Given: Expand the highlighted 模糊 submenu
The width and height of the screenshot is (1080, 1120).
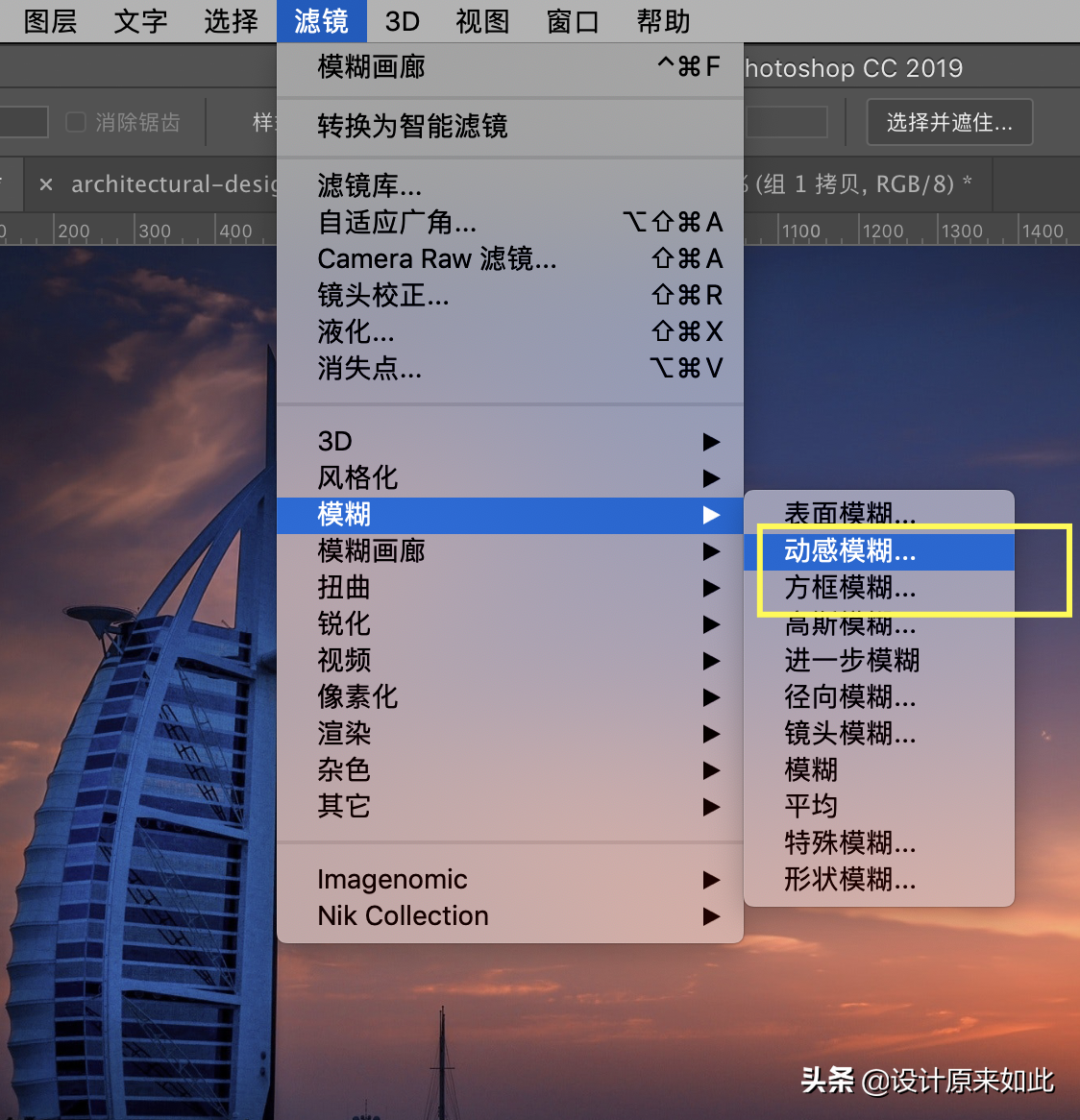Looking at the screenshot, I should tap(510, 515).
